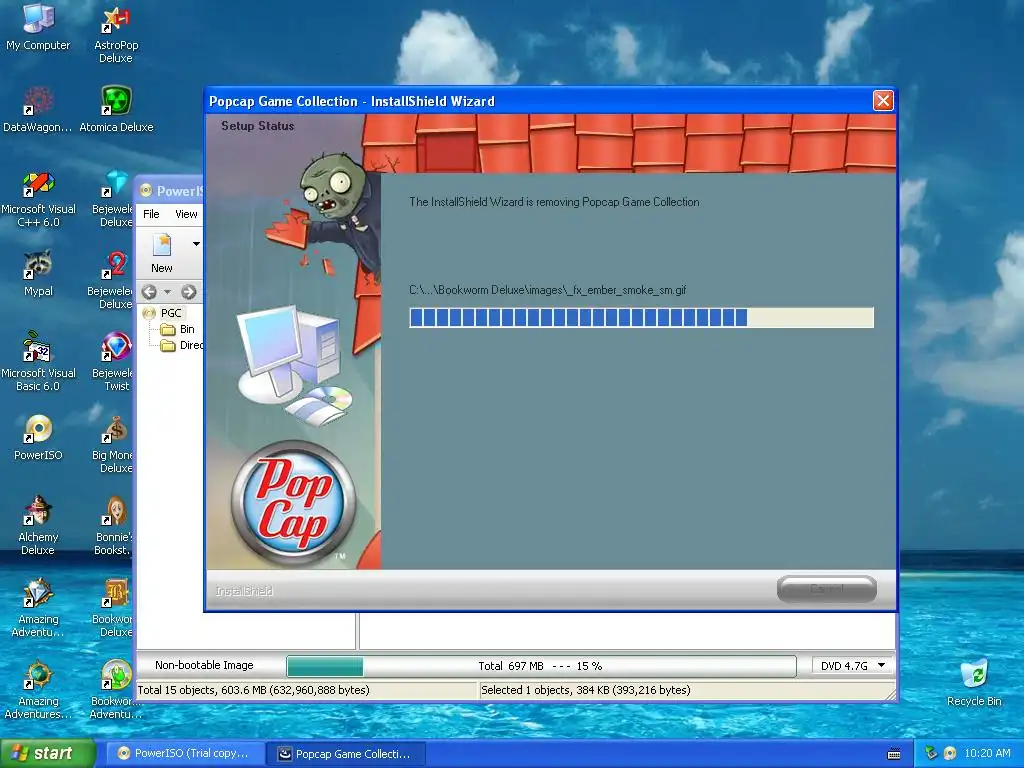Select the DataWagon desktop shortcut
The height and width of the screenshot is (768, 1024).
pyautogui.click(x=37, y=109)
